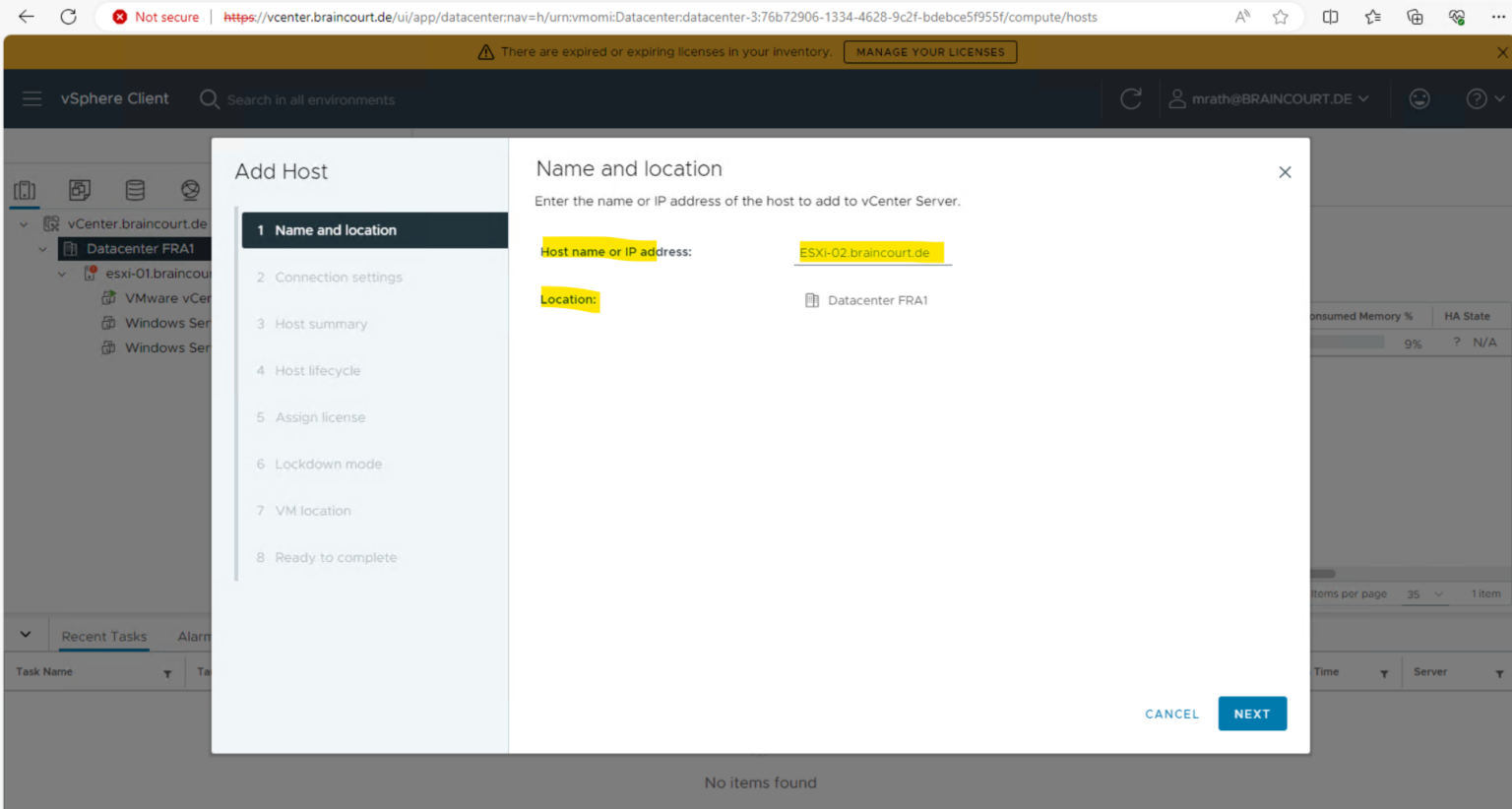Image resolution: width=1512 pixels, height=809 pixels.
Task: Collapse the esxi-01 host tree node
Action: [x=62, y=274]
